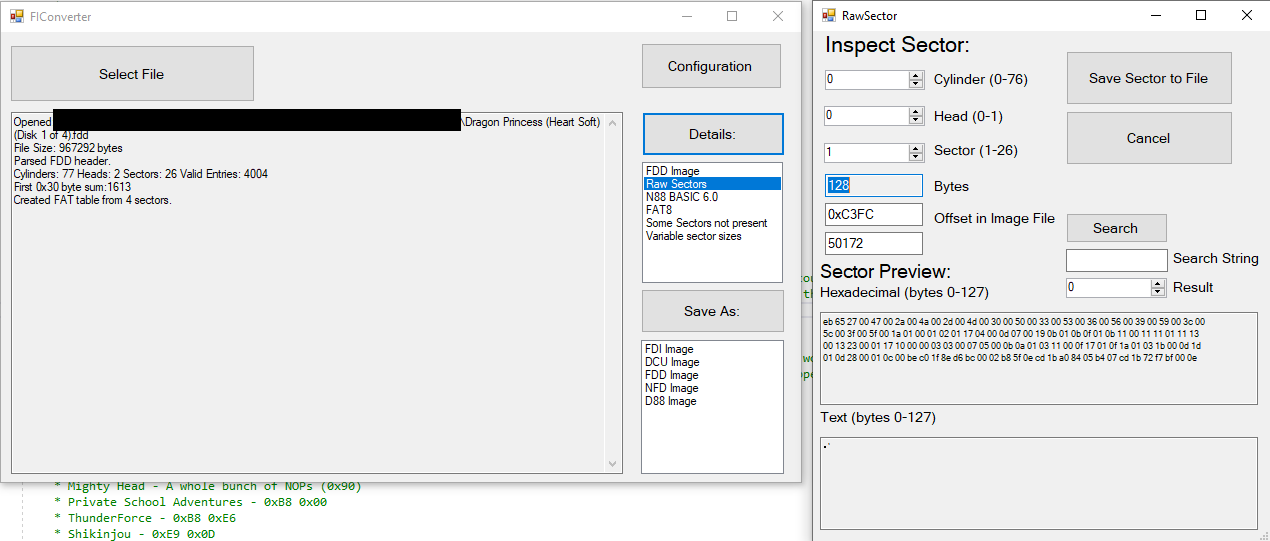The width and height of the screenshot is (1270, 541).
Task: Increment the Sector number spinner
Action: pos(916,148)
